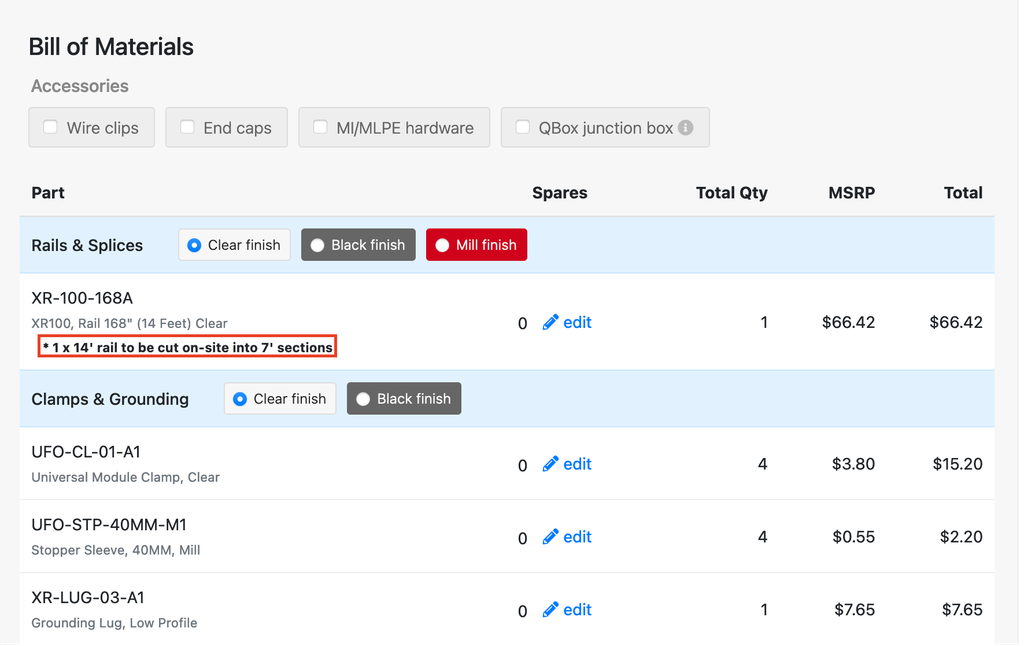Image resolution: width=1024 pixels, height=646 pixels.
Task: Click the $3.80 MSRP value
Action: click(854, 464)
